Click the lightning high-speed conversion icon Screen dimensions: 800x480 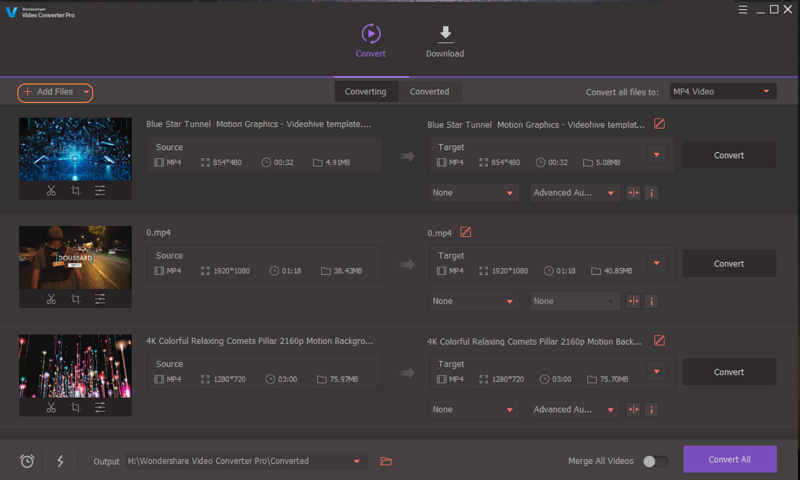point(60,461)
